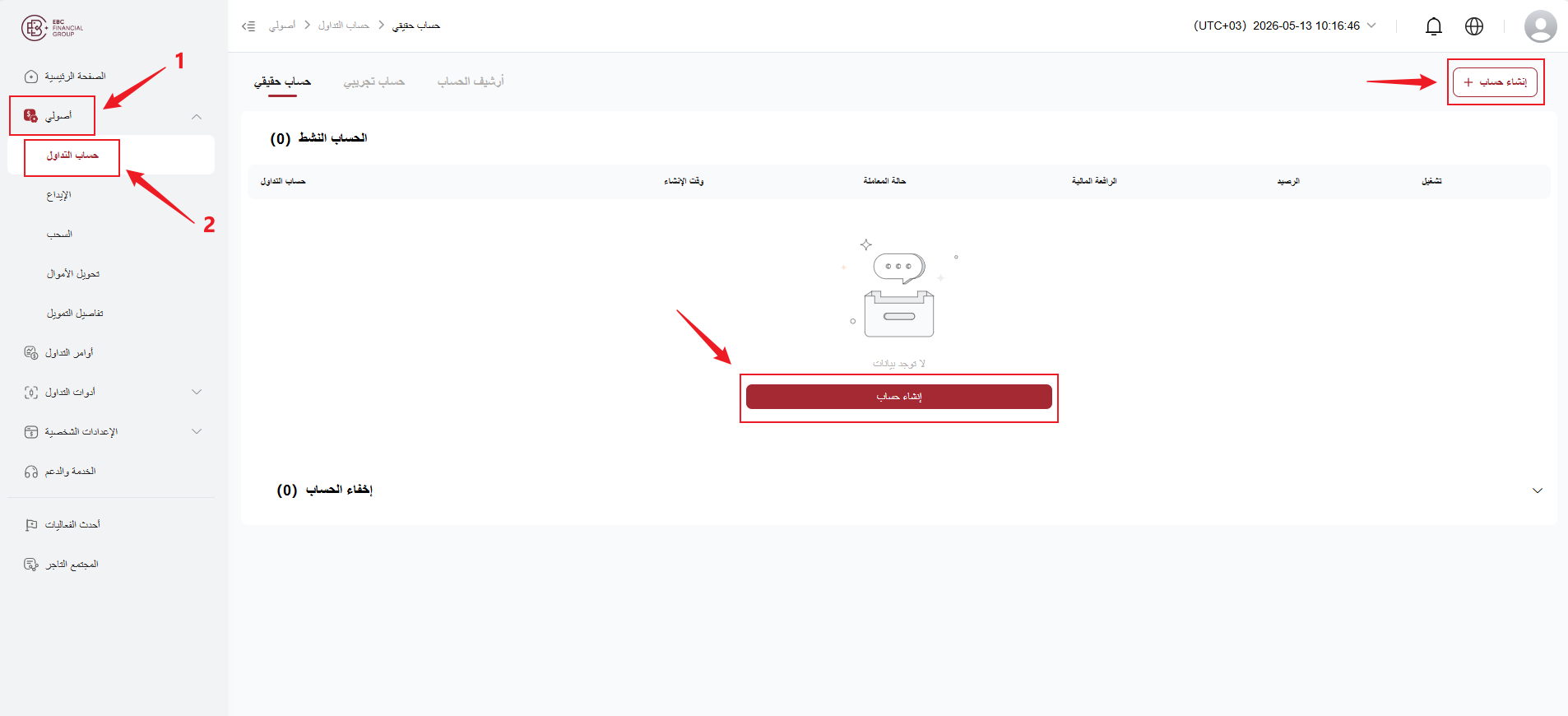The height and width of the screenshot is (716, 1568).
Task: Expand the أدوات التداول submenu chevron
Action: (197, 392)
